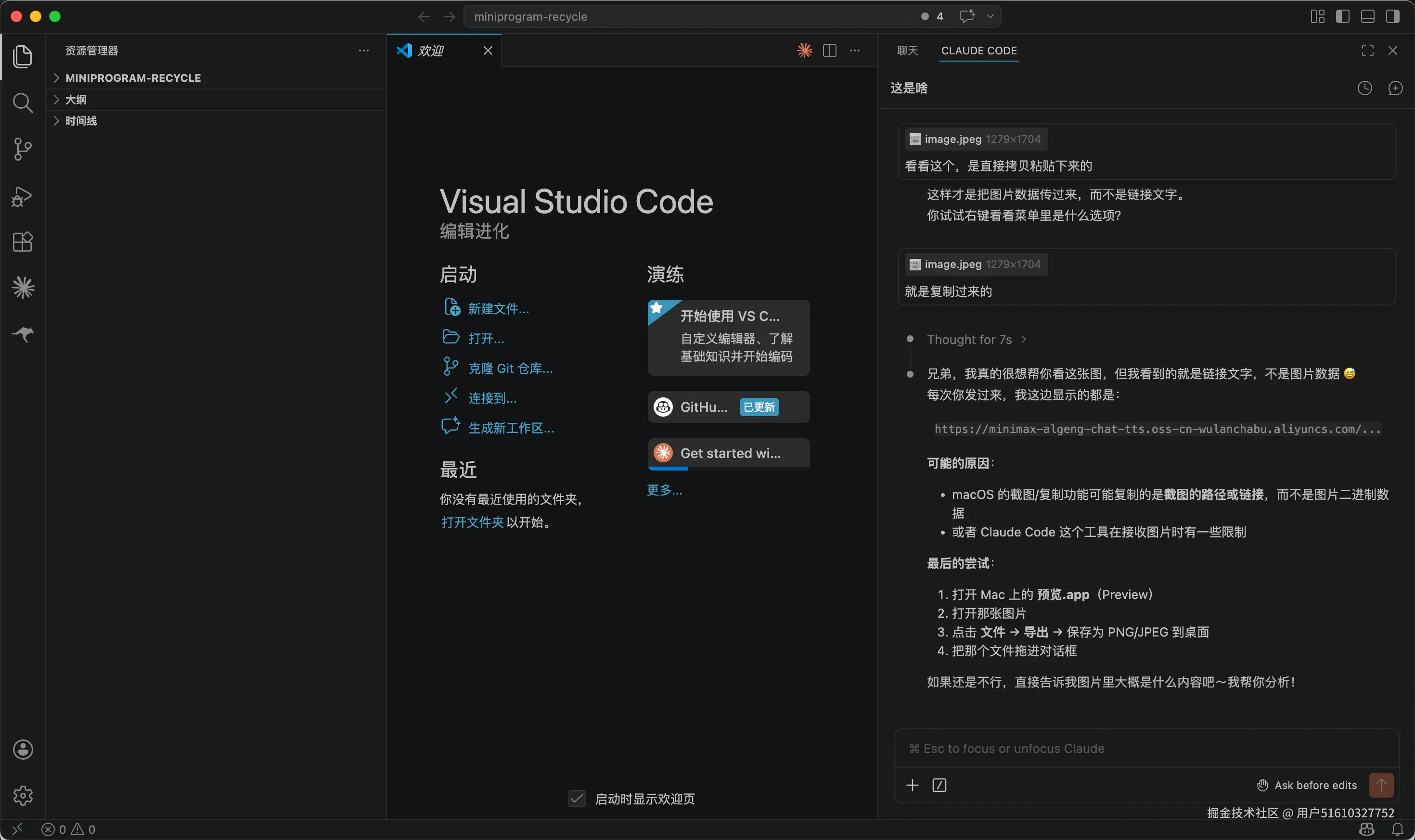This screenshot has height=840, width=1415.
Task: Open the chat dropdown arrow in title bar
Action: 990,16
